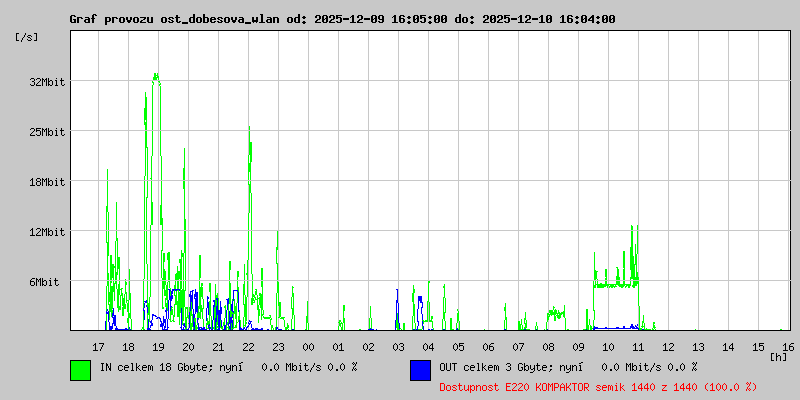Select hour 19 on the time axis
The width and height of the screenshot is (800, 400).
(158, 346)
